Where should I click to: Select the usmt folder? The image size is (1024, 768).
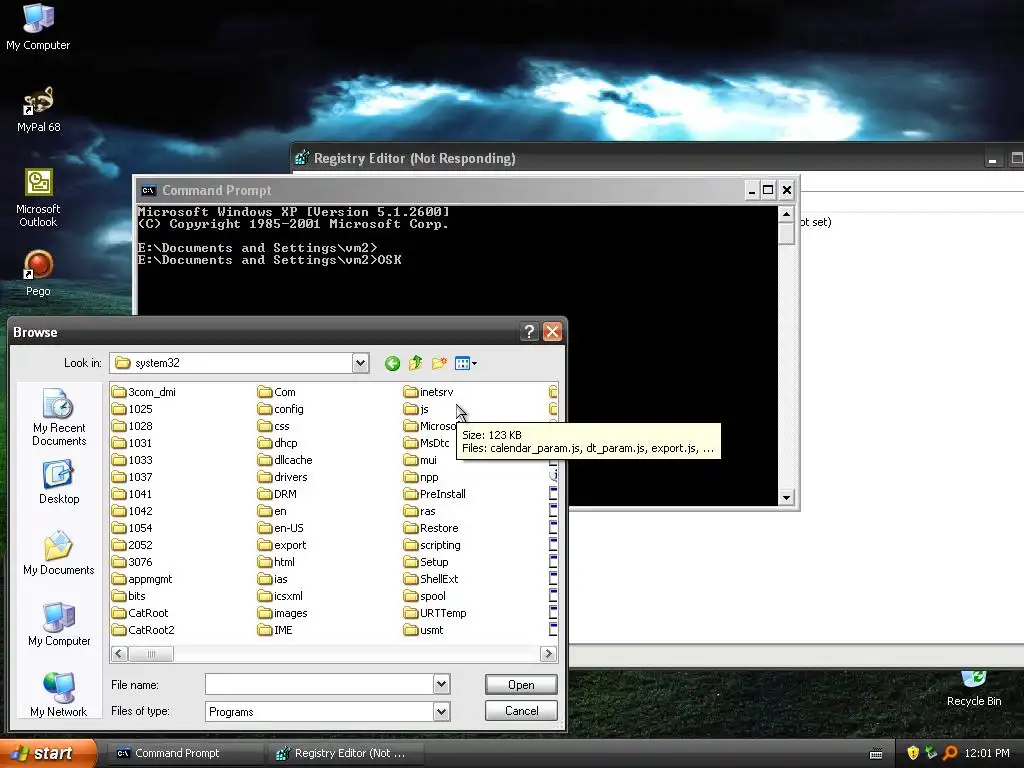tap(423, 630)
